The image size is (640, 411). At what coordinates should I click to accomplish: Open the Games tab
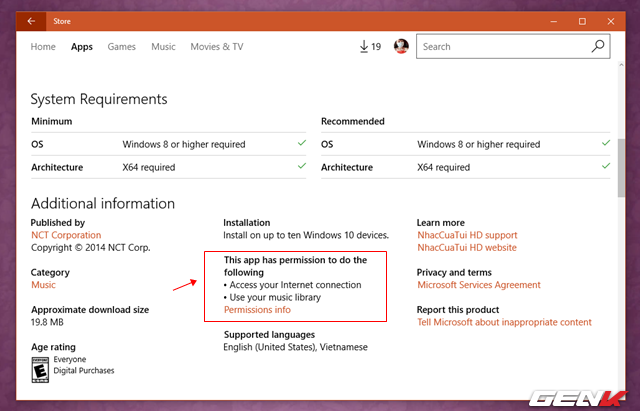[122, 47]
